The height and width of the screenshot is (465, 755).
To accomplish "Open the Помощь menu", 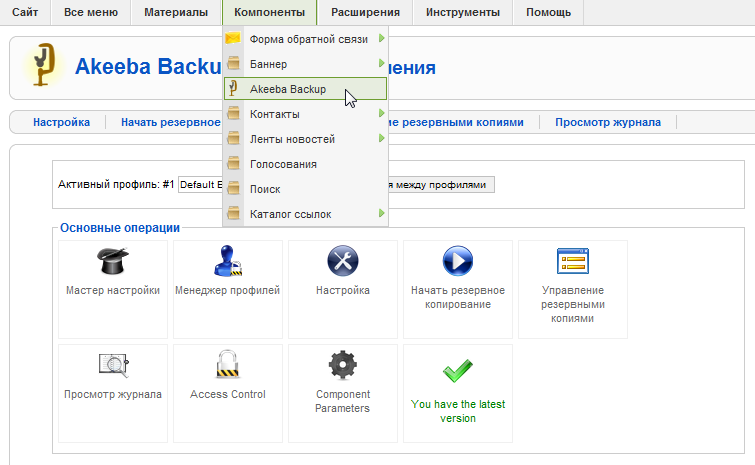I will pos(548,12).
